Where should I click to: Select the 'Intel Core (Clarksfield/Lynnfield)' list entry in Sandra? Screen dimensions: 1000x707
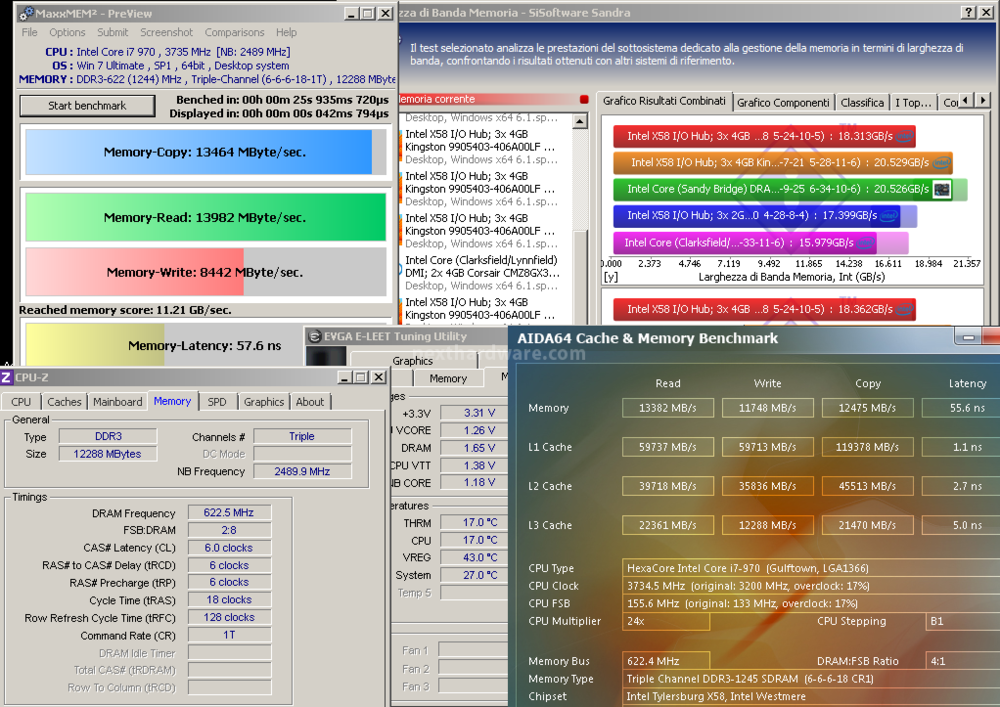(x=482, y=273)
